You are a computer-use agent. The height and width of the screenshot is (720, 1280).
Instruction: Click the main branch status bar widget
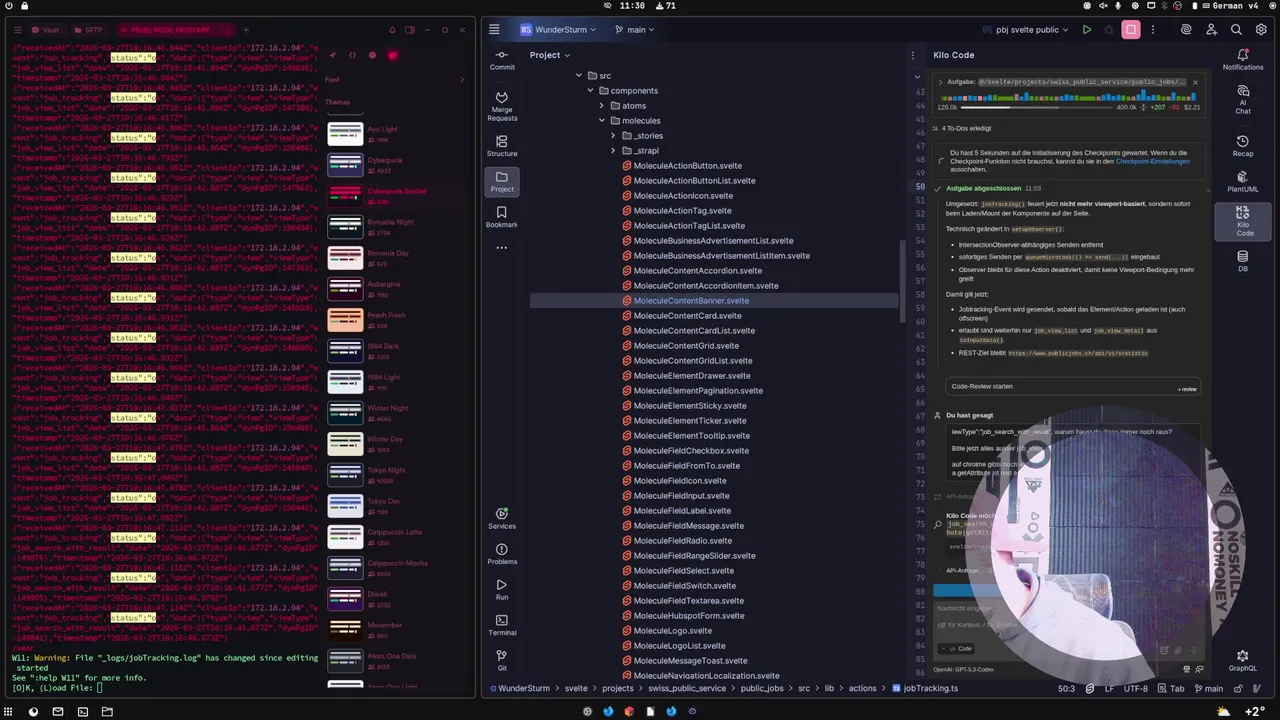[x=1208, y=688]
